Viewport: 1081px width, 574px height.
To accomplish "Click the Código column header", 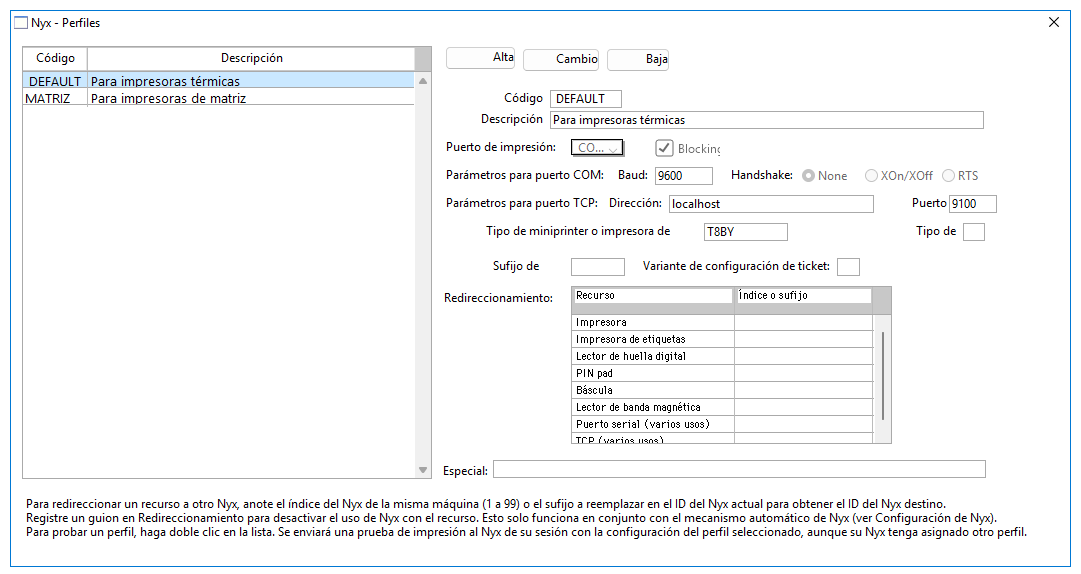I will (55, 59).
